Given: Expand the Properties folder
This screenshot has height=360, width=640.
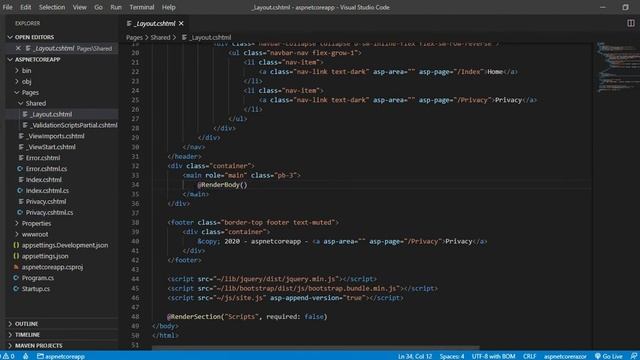Looking at the screenshot, I should 36,223.
